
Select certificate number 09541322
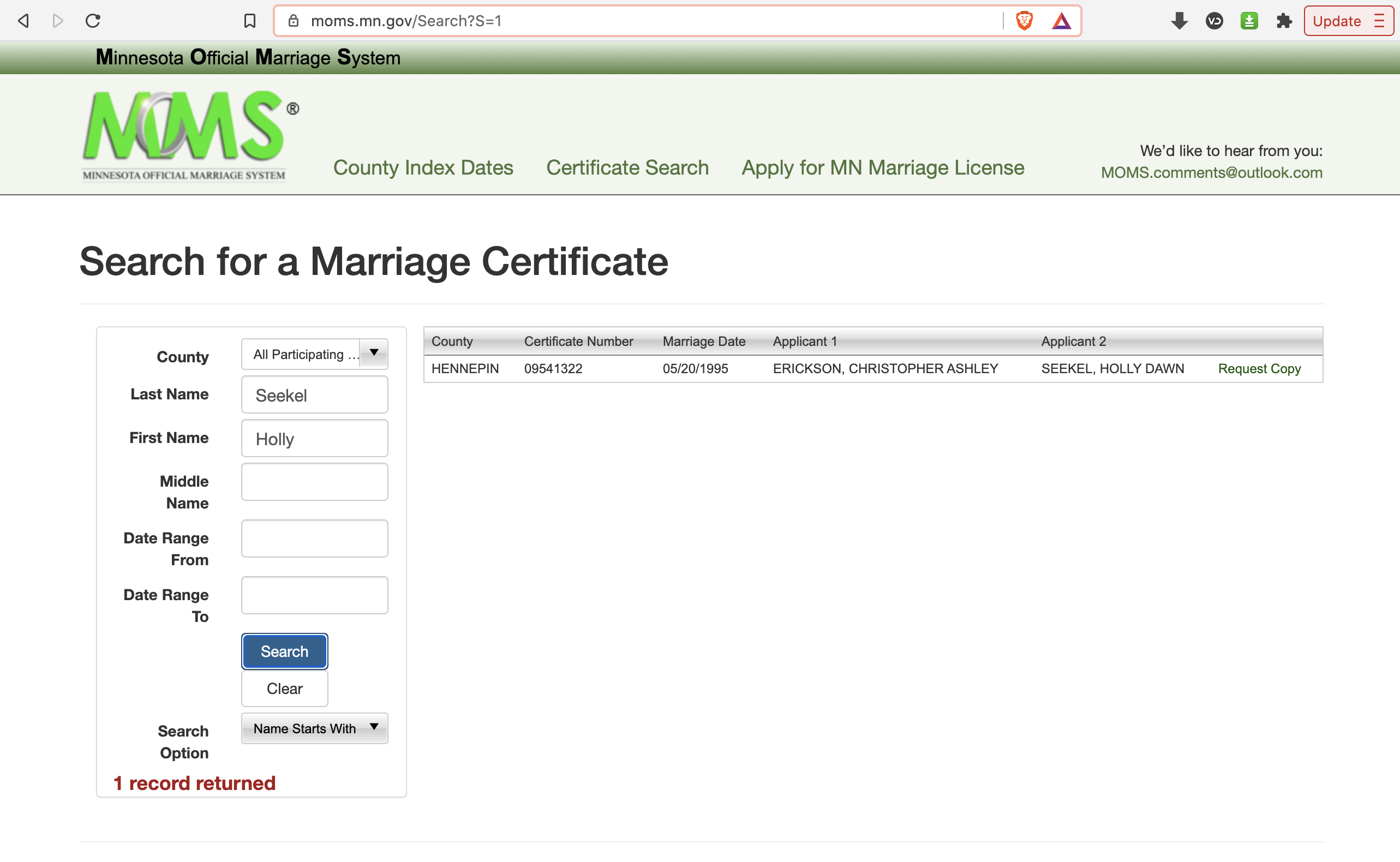coord(553,369)
